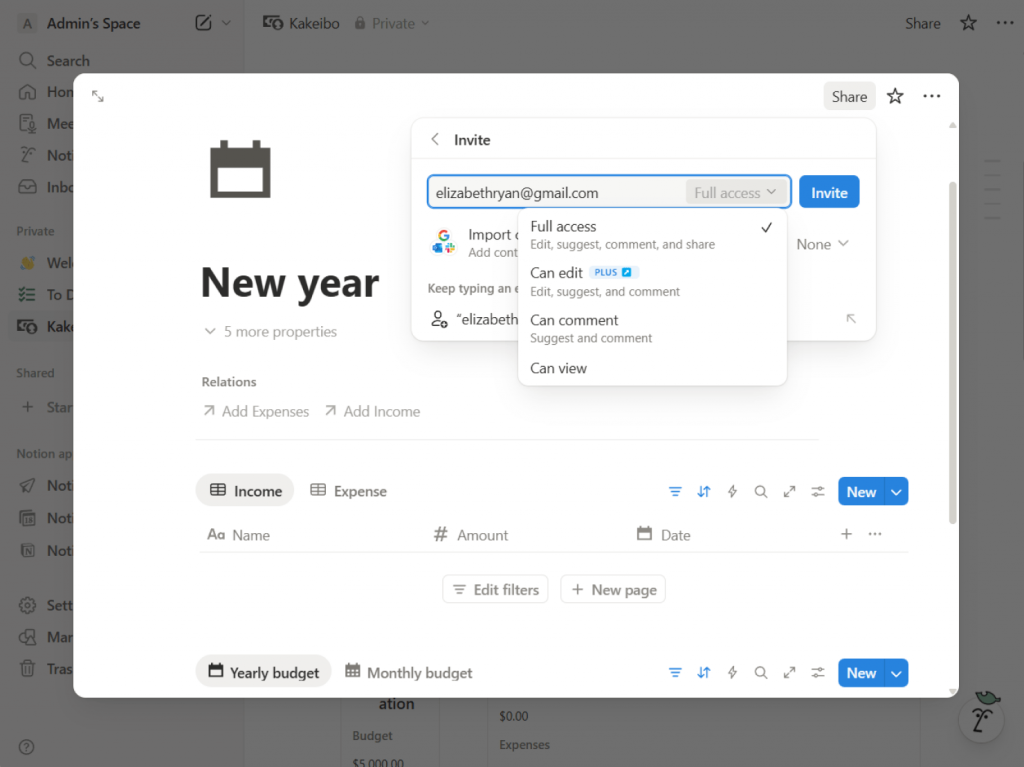Select Can comment permission option
1024x767 pixels.
click(652, 329)
